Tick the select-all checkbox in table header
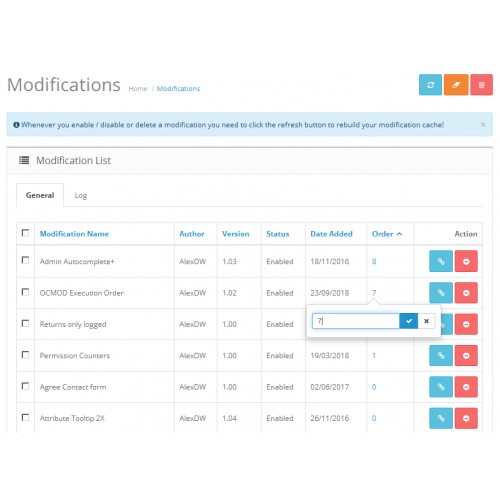Viewport: 500px width, 500px height. pyautogui.click(x=25, y=233)
